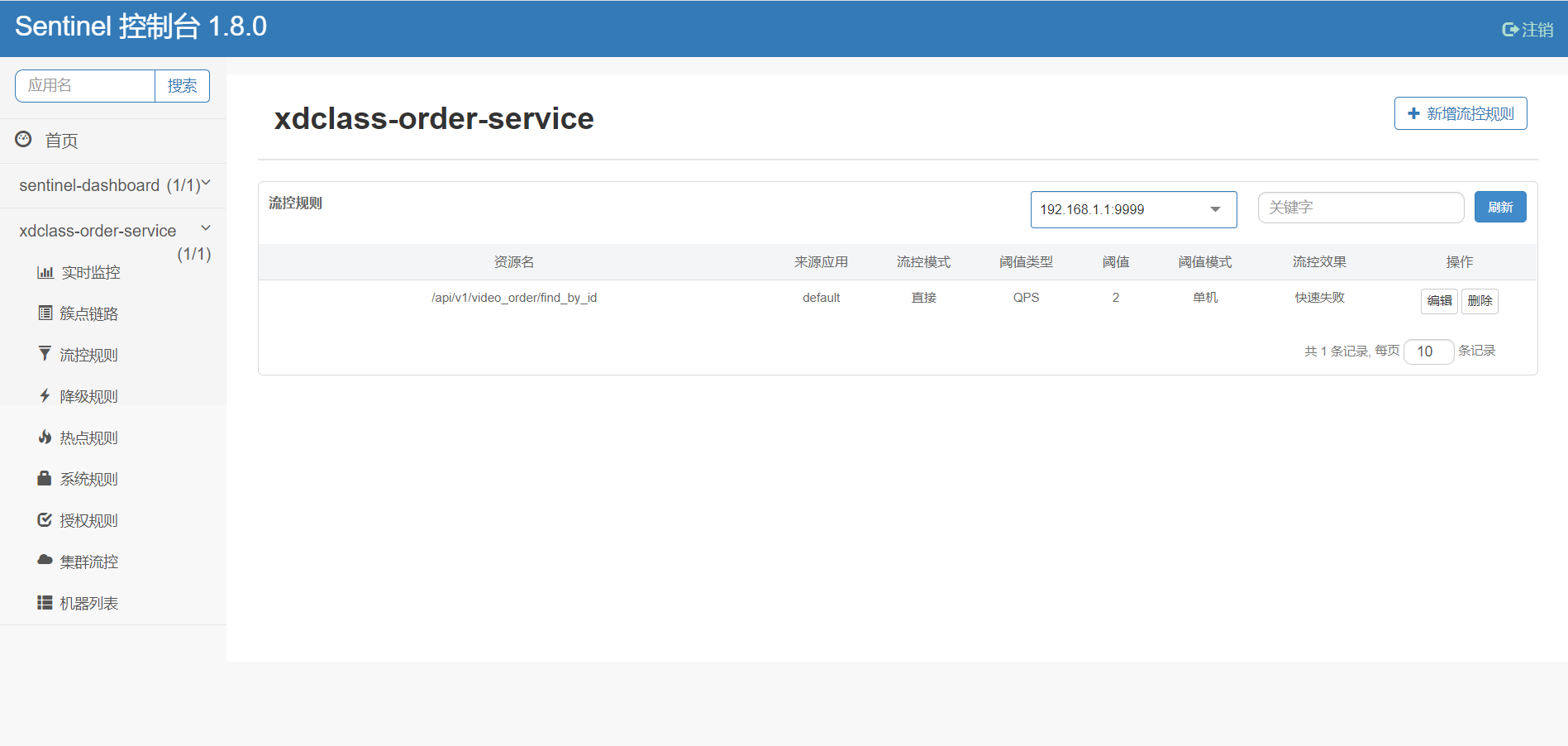The height and width of the screenshot is (746, 1568).
Task: Click the real-time monitoring bar chart icon
Action: pyautogui.click(x=45, y=272)
